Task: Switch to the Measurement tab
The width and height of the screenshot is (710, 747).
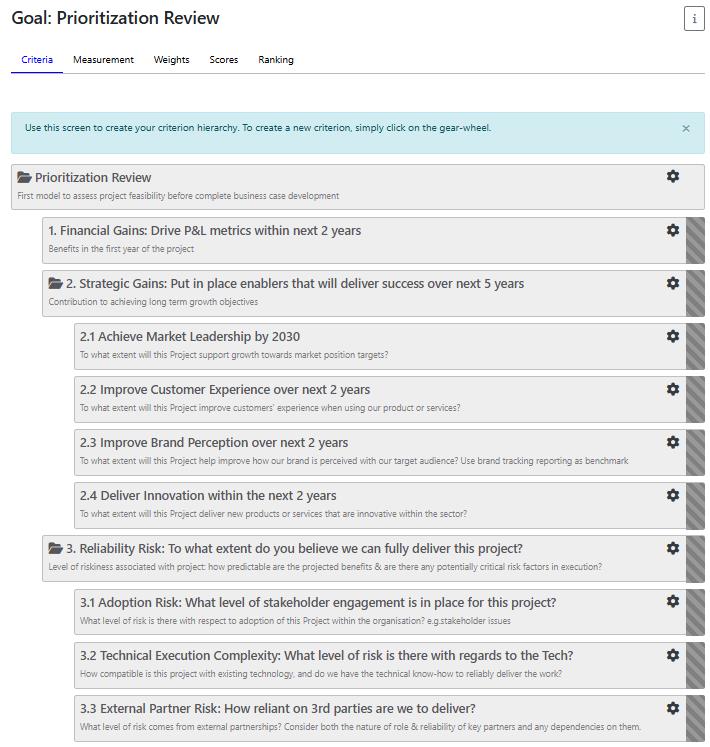Action: pyautogui.click(x=103, y=60)
